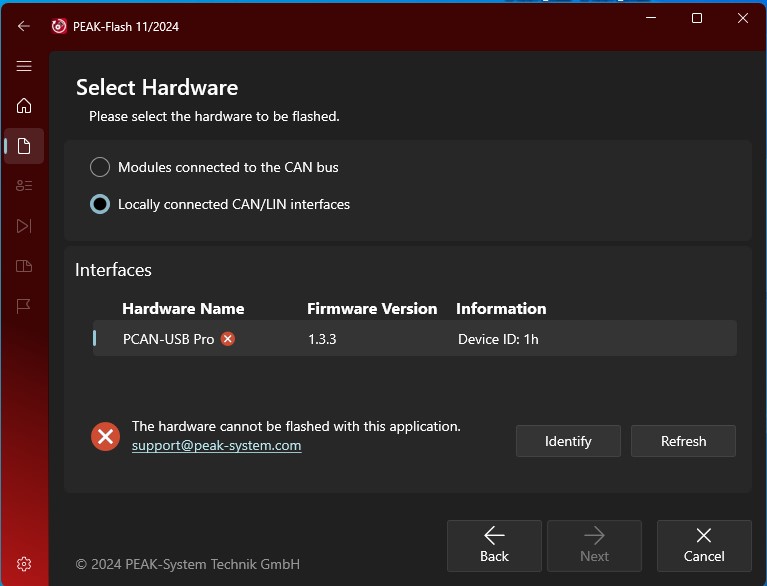Maximize the PEAK-Flash window

(697, 18)
